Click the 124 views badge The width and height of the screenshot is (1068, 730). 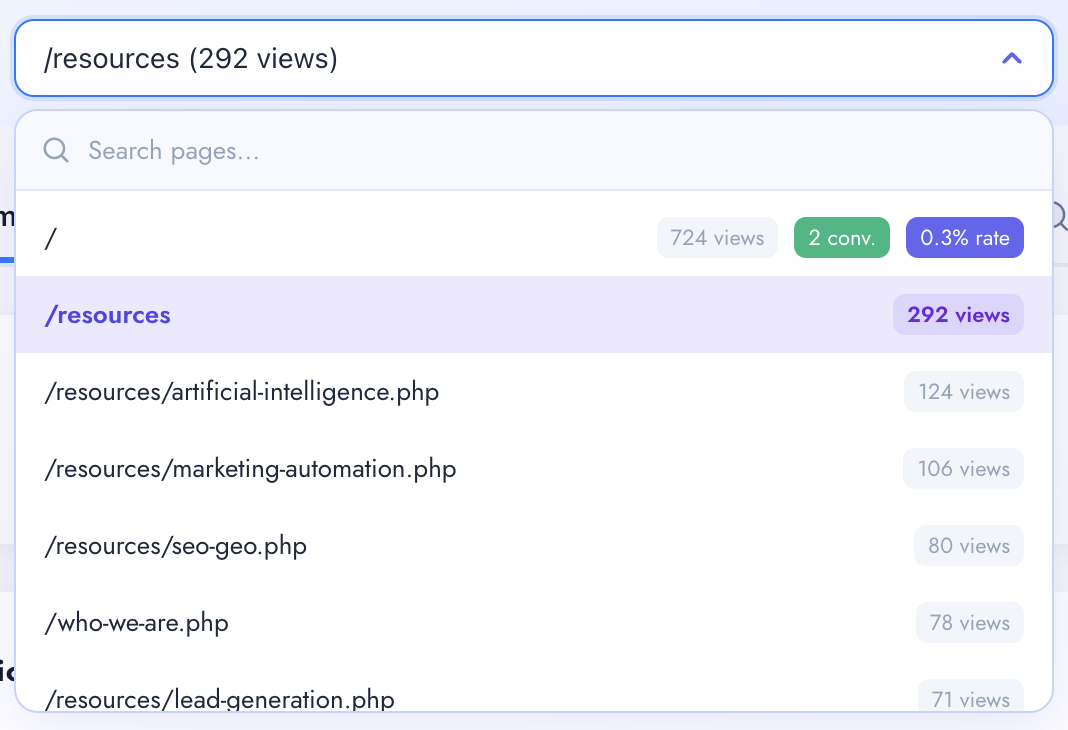pos(964,392)
